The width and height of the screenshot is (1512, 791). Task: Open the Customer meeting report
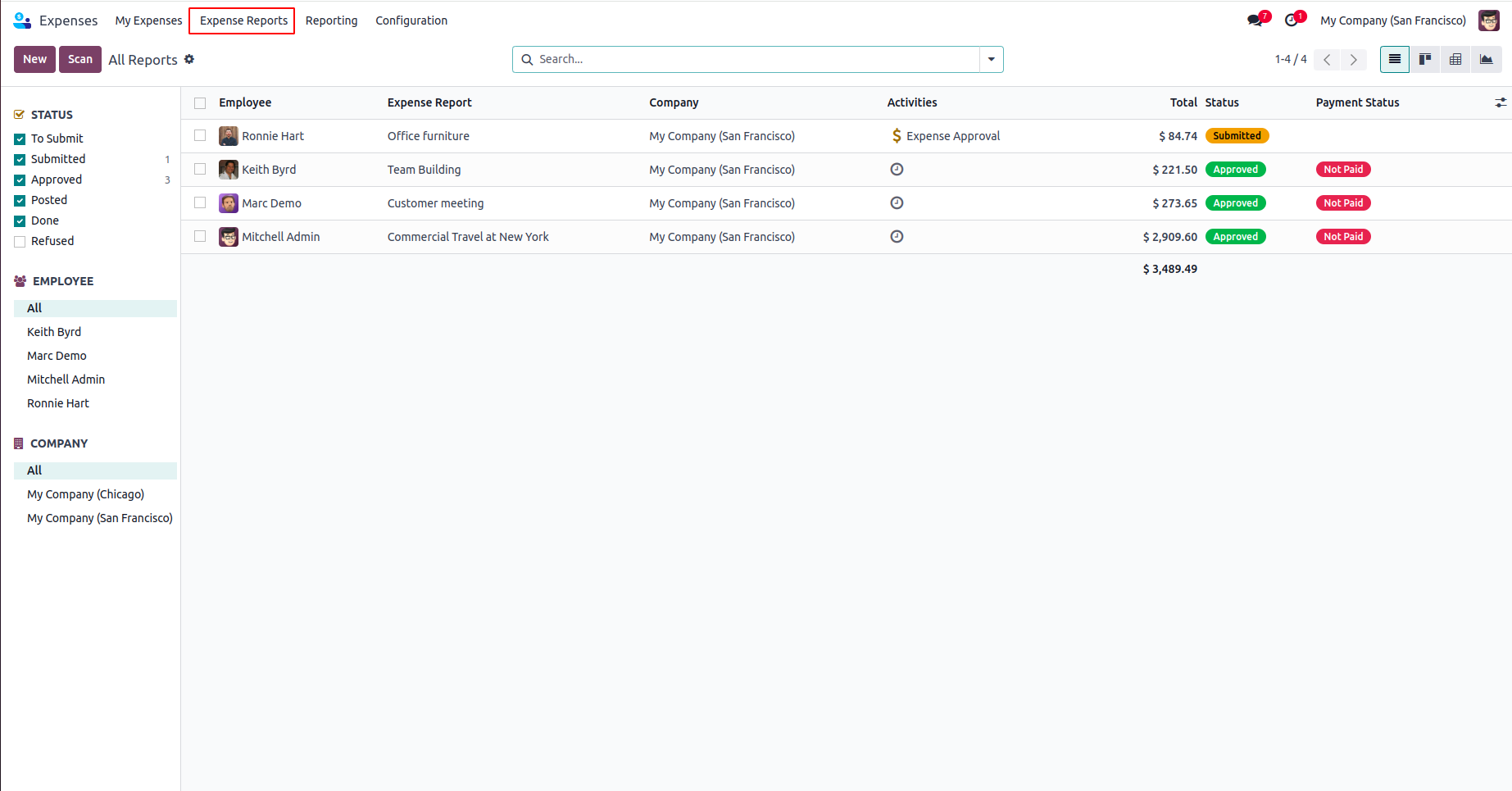tap(435, 203)
